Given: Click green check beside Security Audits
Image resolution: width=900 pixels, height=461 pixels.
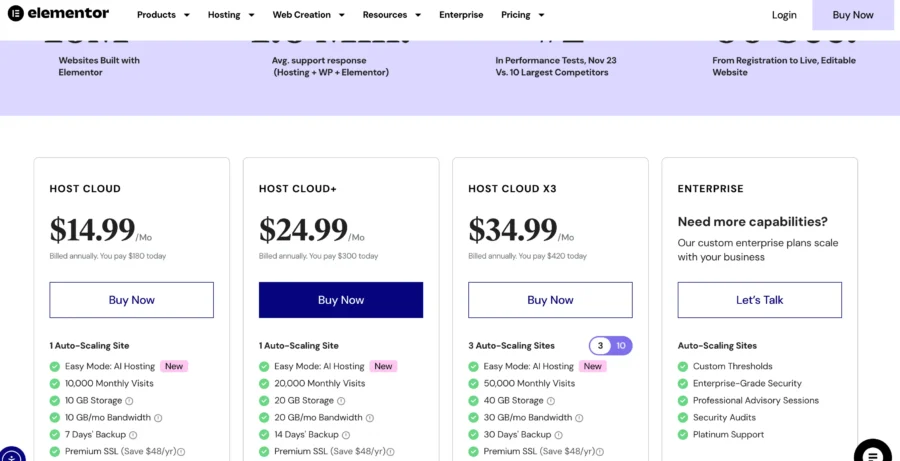Looking at the screenshot, I should pyautogui.click(x=683, y=418).
